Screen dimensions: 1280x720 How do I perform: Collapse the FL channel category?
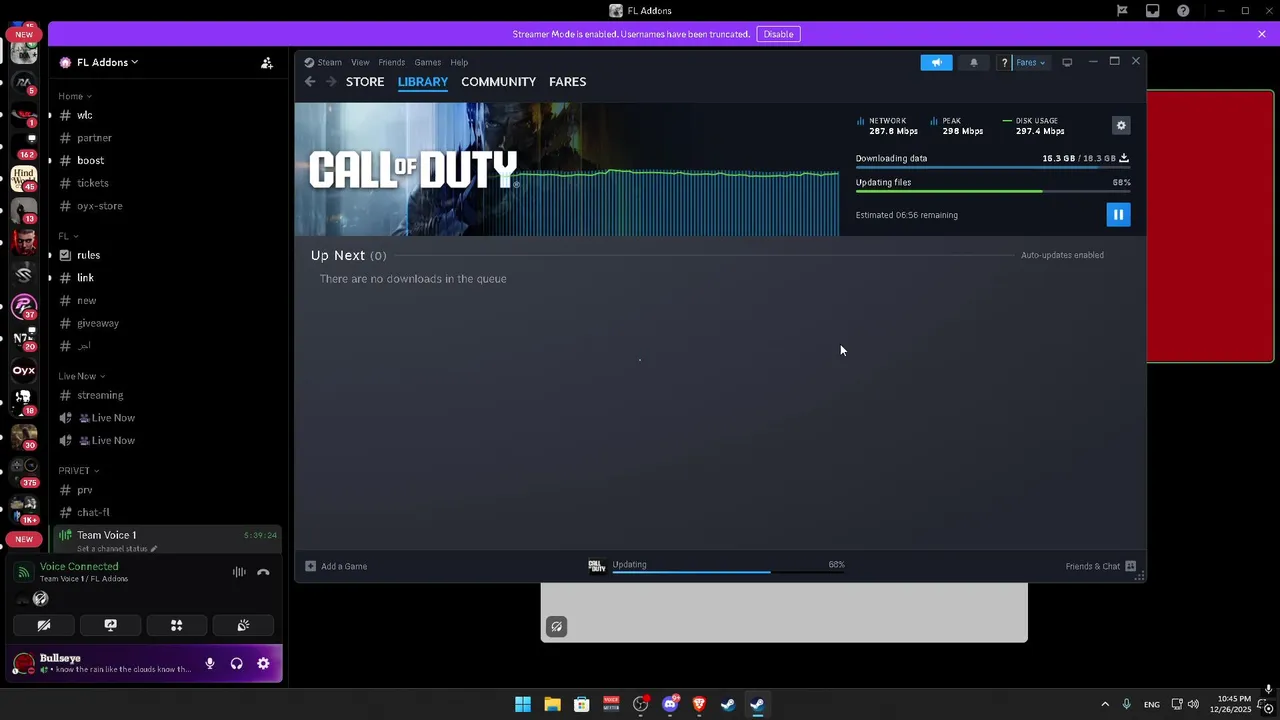[x=68, y=236]
